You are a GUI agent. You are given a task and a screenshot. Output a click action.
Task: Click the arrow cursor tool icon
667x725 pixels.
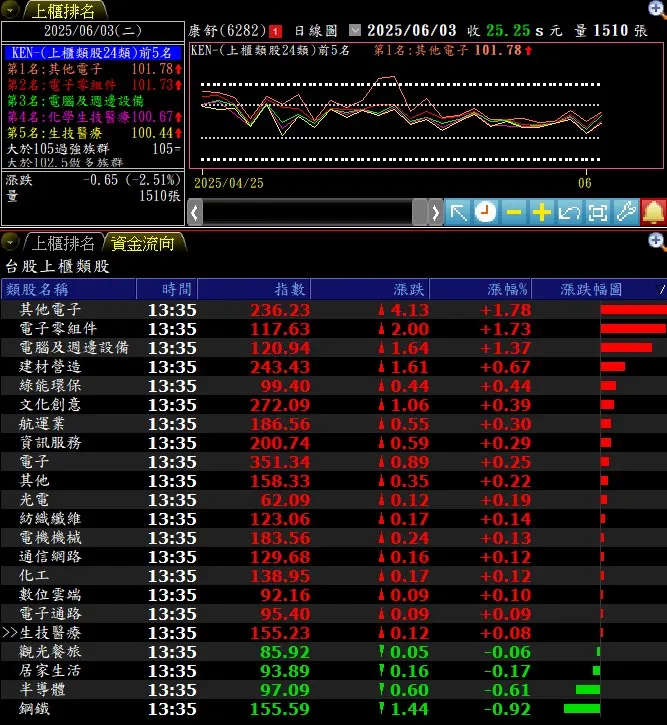458,213
